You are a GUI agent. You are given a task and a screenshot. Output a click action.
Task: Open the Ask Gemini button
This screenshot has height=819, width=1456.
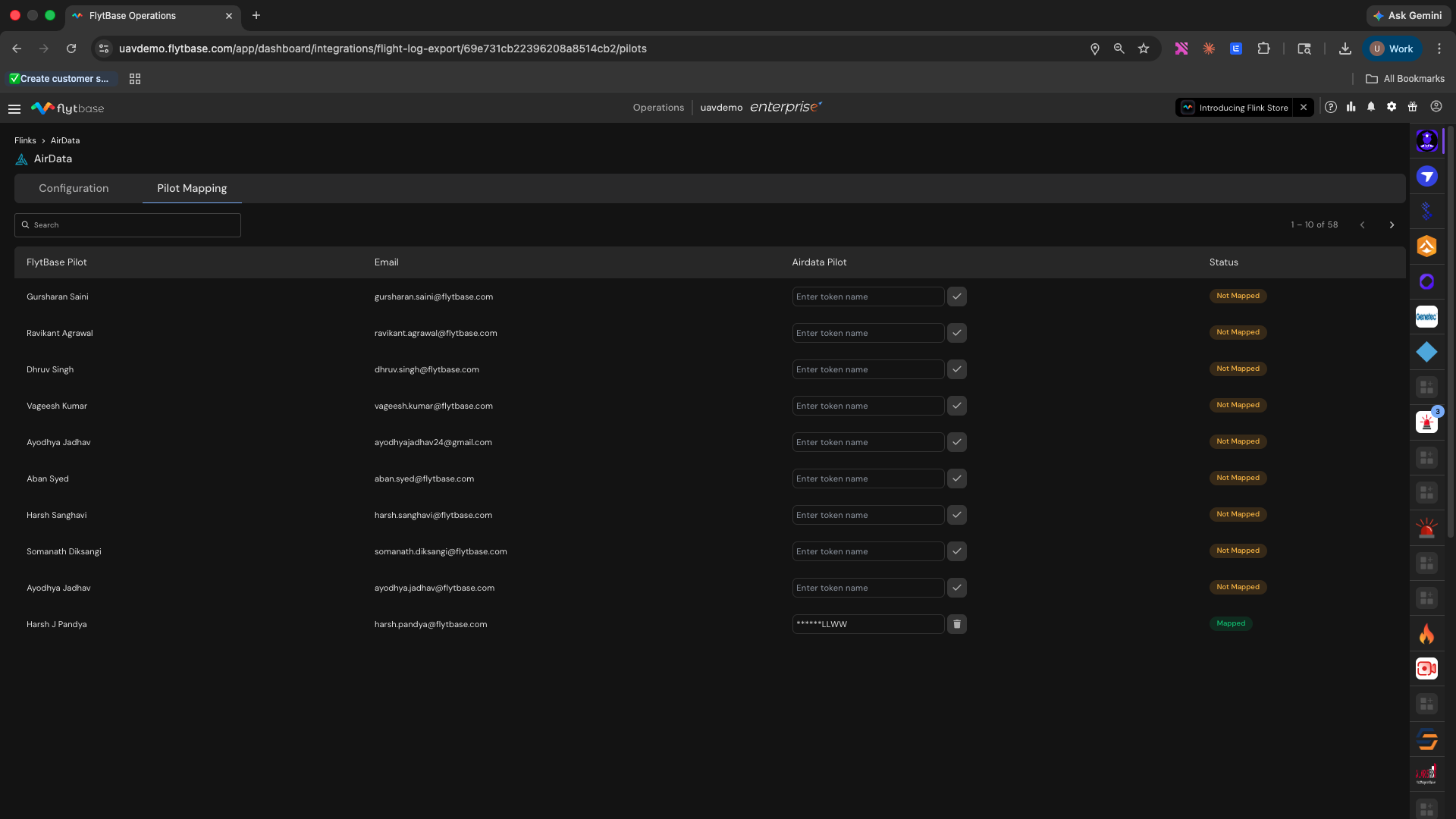(1407, 16)
